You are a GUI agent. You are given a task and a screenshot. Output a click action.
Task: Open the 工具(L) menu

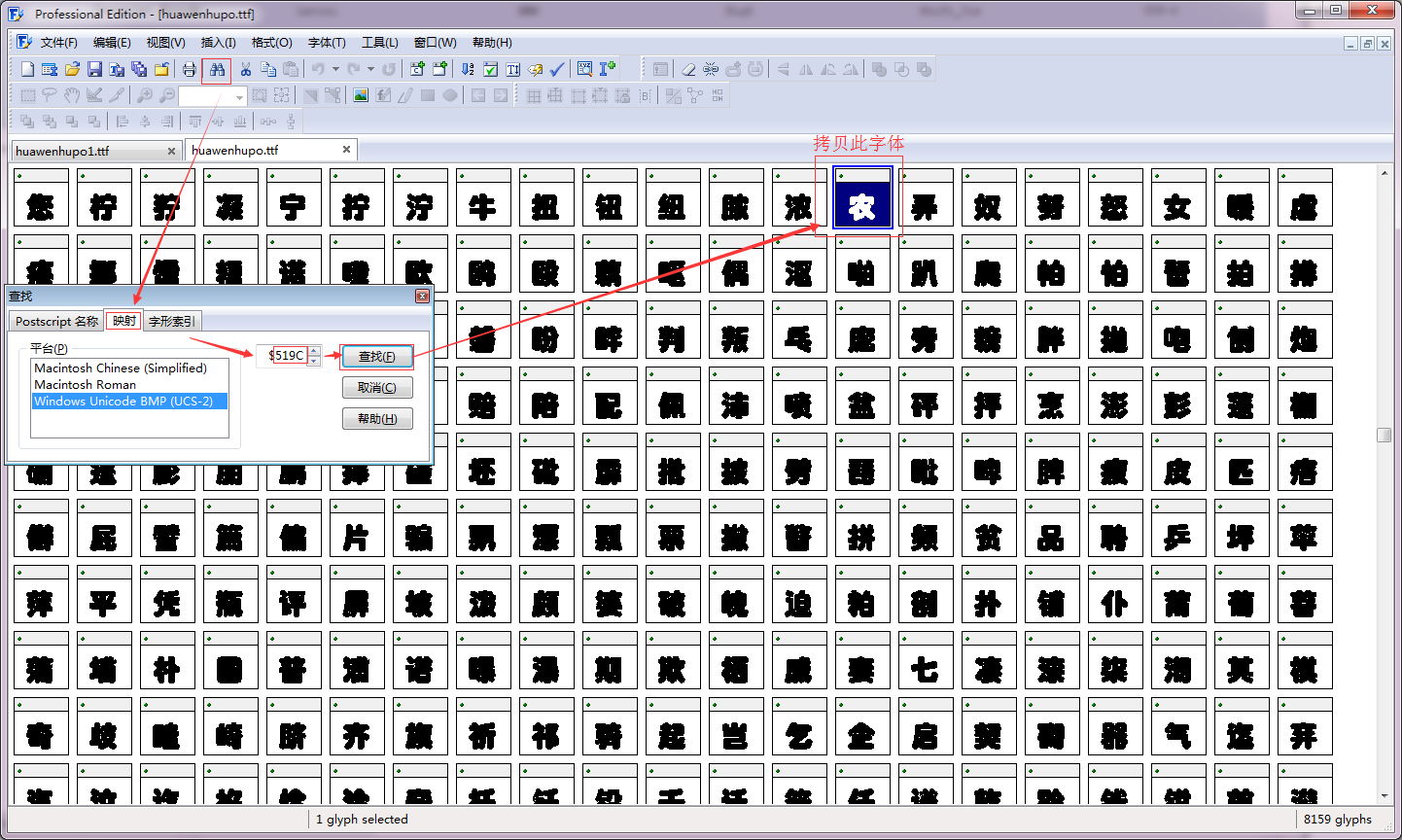click(379, 43)
